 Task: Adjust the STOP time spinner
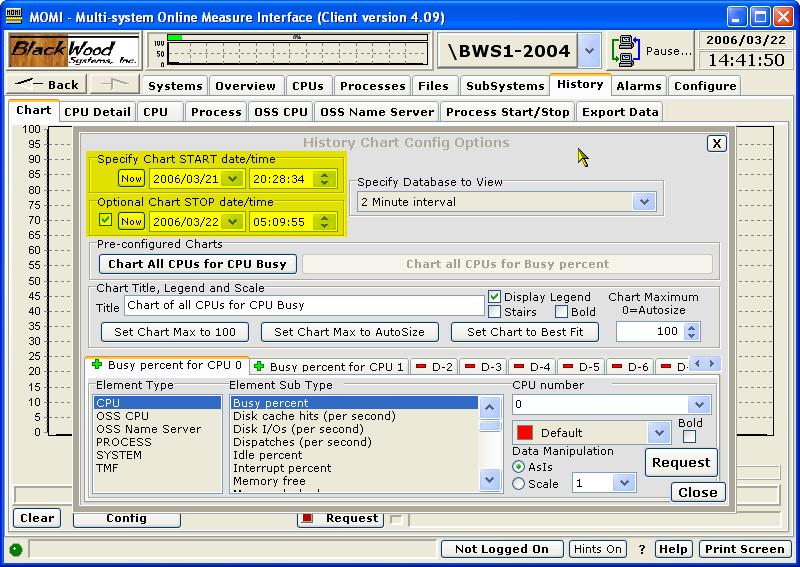tap(324, 221)
